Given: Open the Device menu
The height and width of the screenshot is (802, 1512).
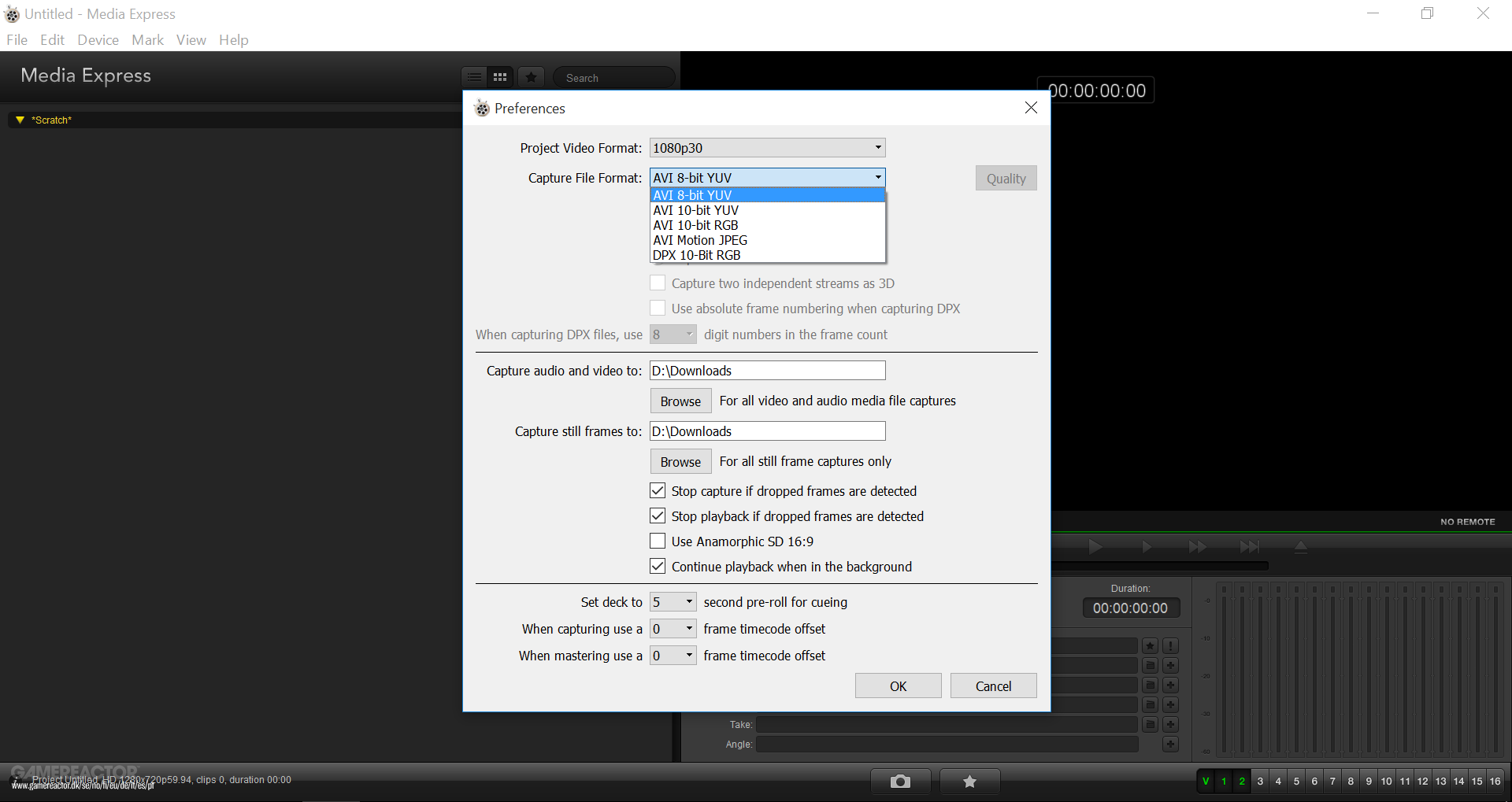Looking at the screenshot, I should 98,40.
